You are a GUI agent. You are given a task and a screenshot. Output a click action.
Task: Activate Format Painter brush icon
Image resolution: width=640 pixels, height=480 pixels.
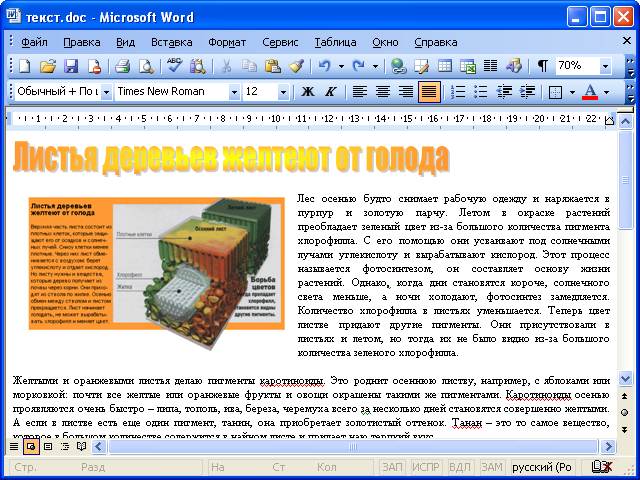point(296,66)
